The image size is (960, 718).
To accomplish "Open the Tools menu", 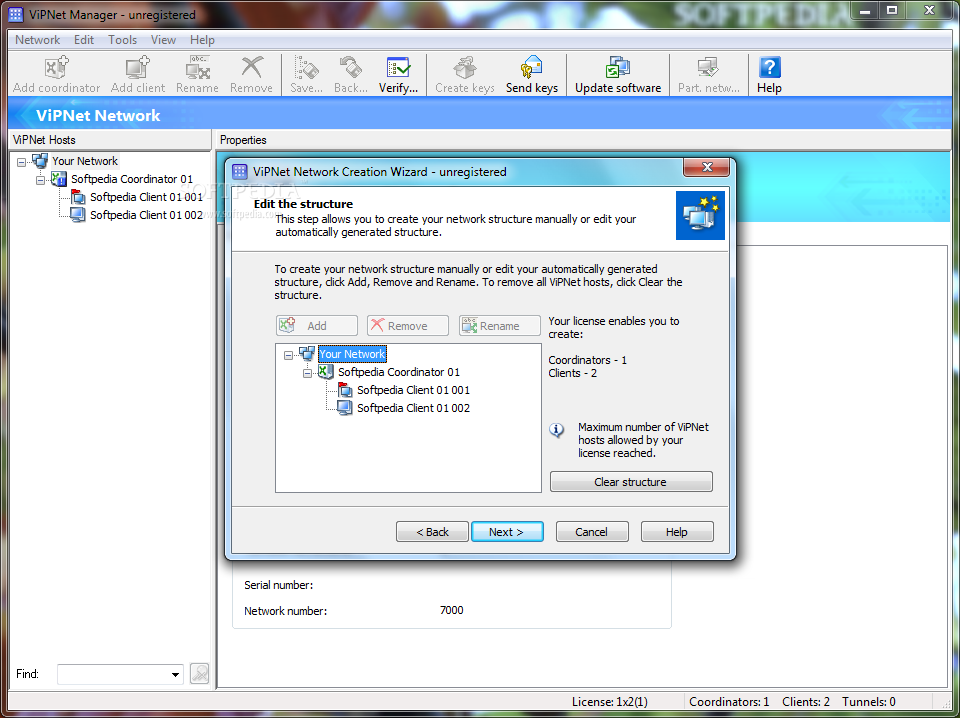I will click(x=122, y=40).
